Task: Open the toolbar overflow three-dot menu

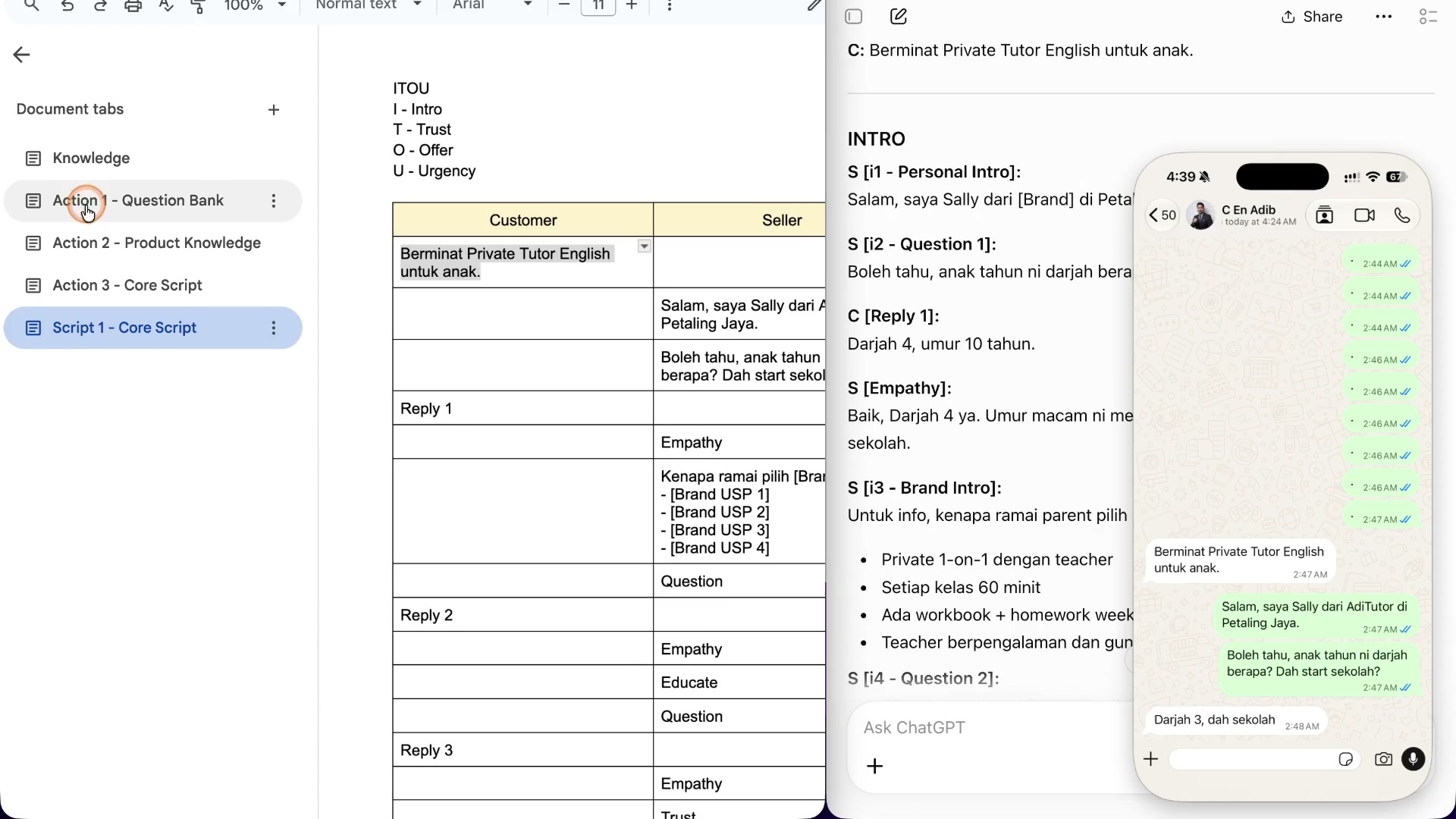Action: [669, 6]
